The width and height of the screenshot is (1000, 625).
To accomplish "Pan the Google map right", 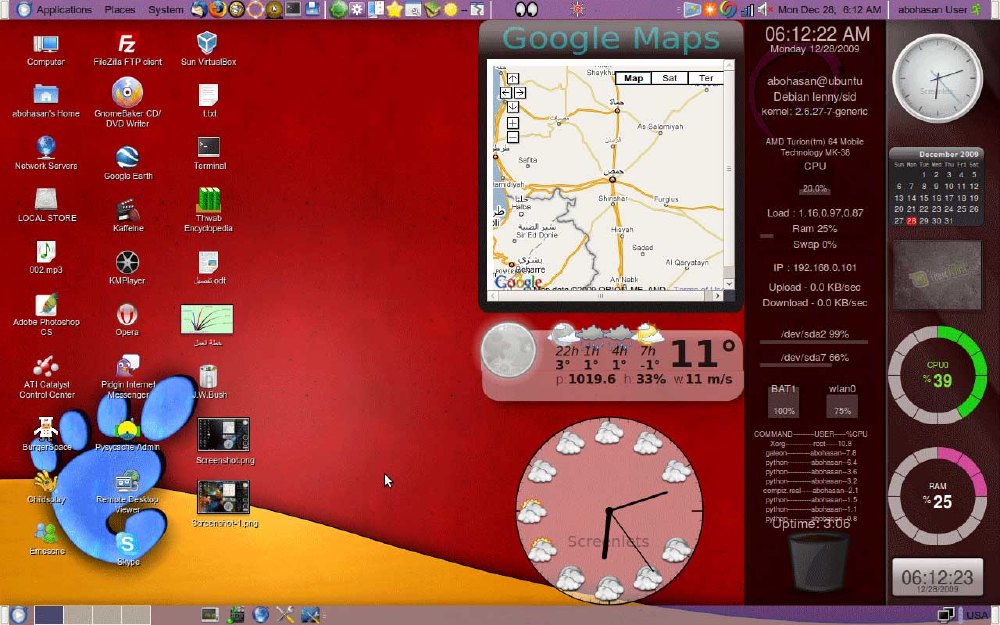I will [520, 92].
